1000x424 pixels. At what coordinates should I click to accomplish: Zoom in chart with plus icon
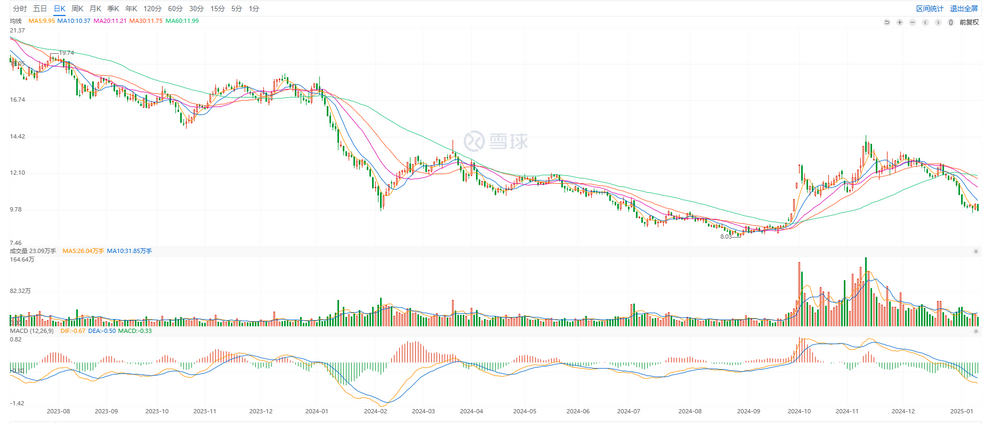tap(899, 22)
